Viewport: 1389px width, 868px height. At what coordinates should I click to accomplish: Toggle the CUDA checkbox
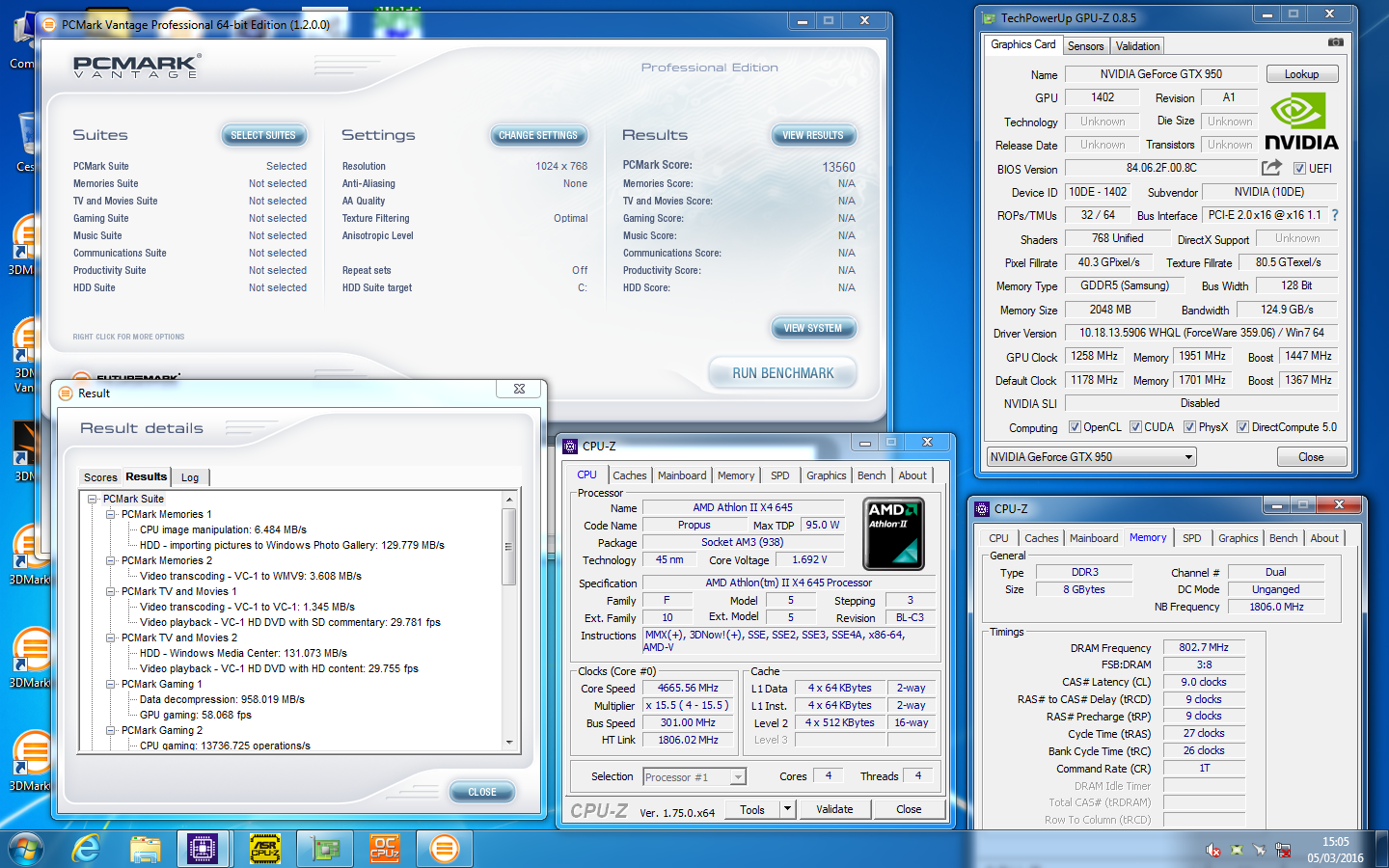(x=1135, y=427)
